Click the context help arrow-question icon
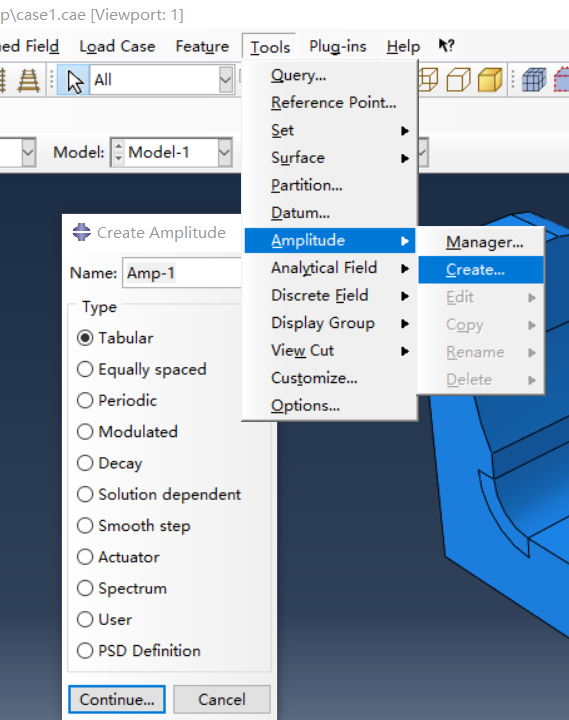Image resolution: width=569 pixels, height=720 pixels. coord(446,45)
